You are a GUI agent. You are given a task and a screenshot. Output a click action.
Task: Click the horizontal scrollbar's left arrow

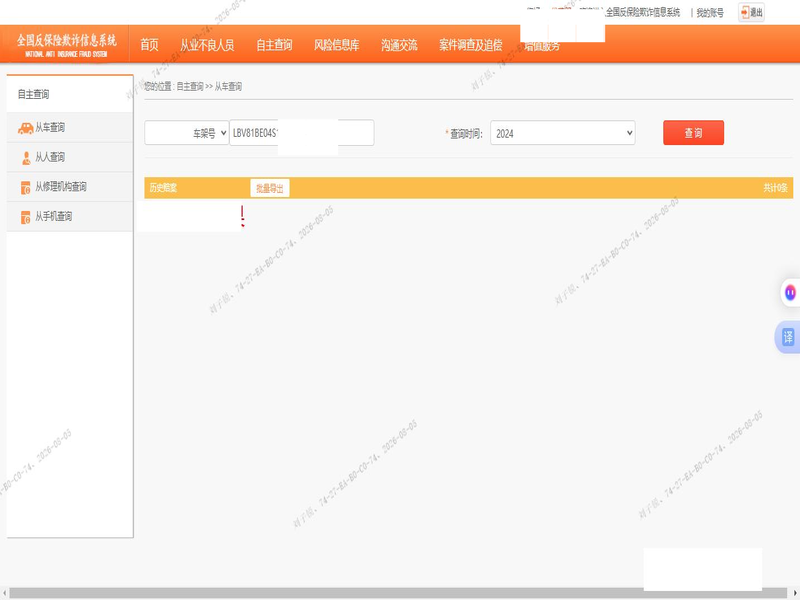pos(4,592)
